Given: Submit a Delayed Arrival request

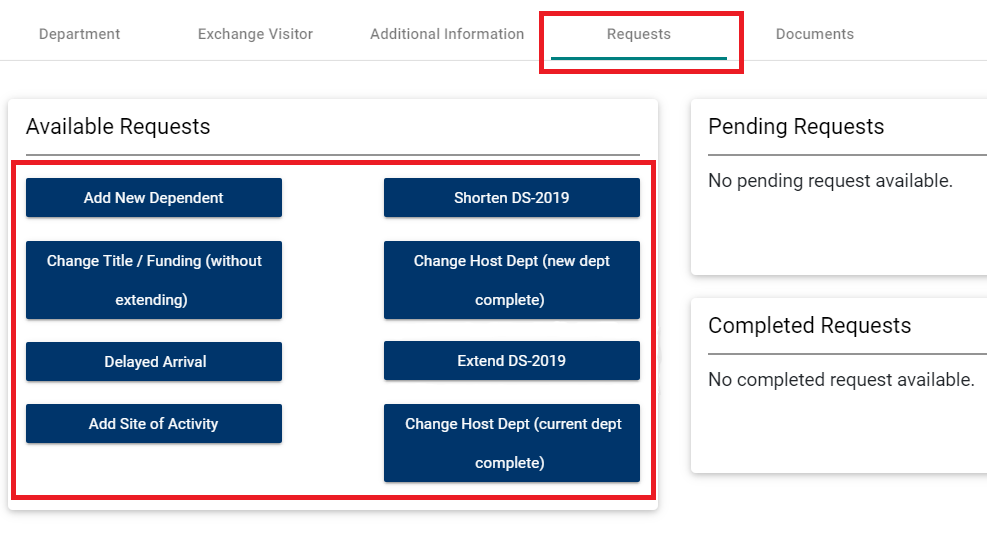Looking at the screenshot, I should 154,362.
